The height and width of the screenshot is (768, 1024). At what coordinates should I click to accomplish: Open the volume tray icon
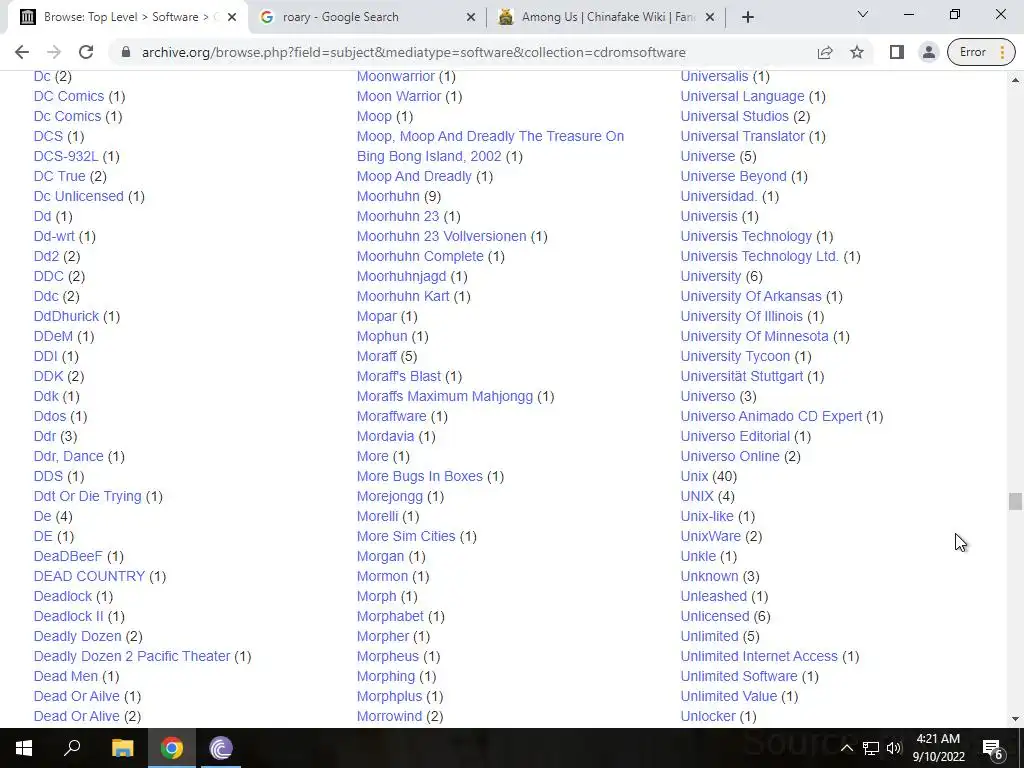[894, 748]
